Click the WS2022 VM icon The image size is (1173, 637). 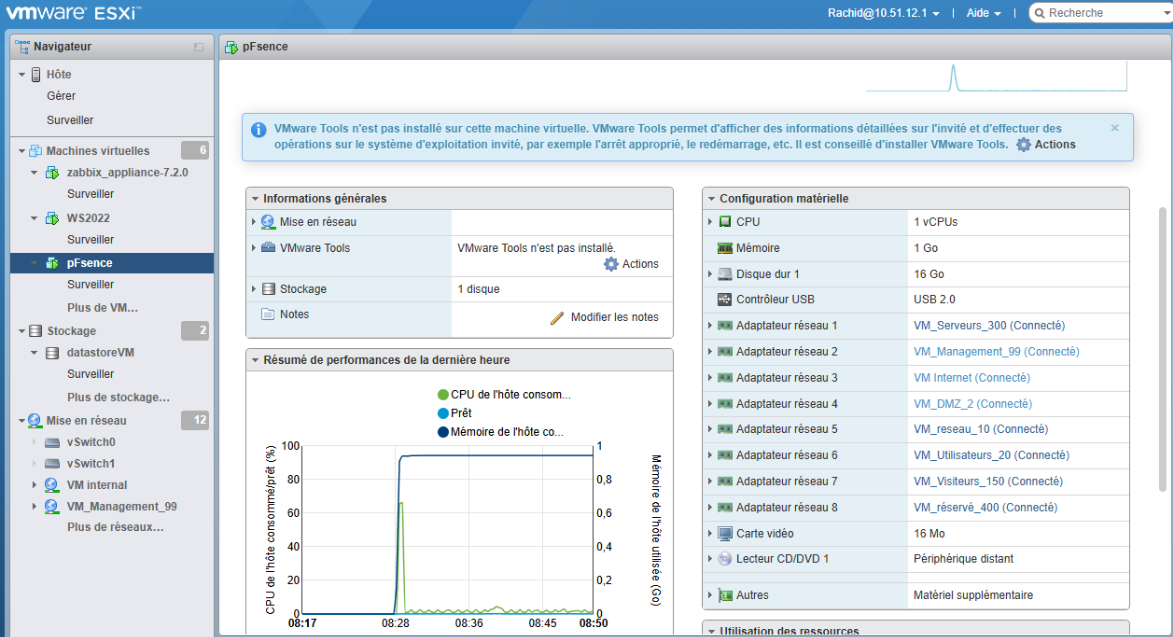(x=52, y=218)
